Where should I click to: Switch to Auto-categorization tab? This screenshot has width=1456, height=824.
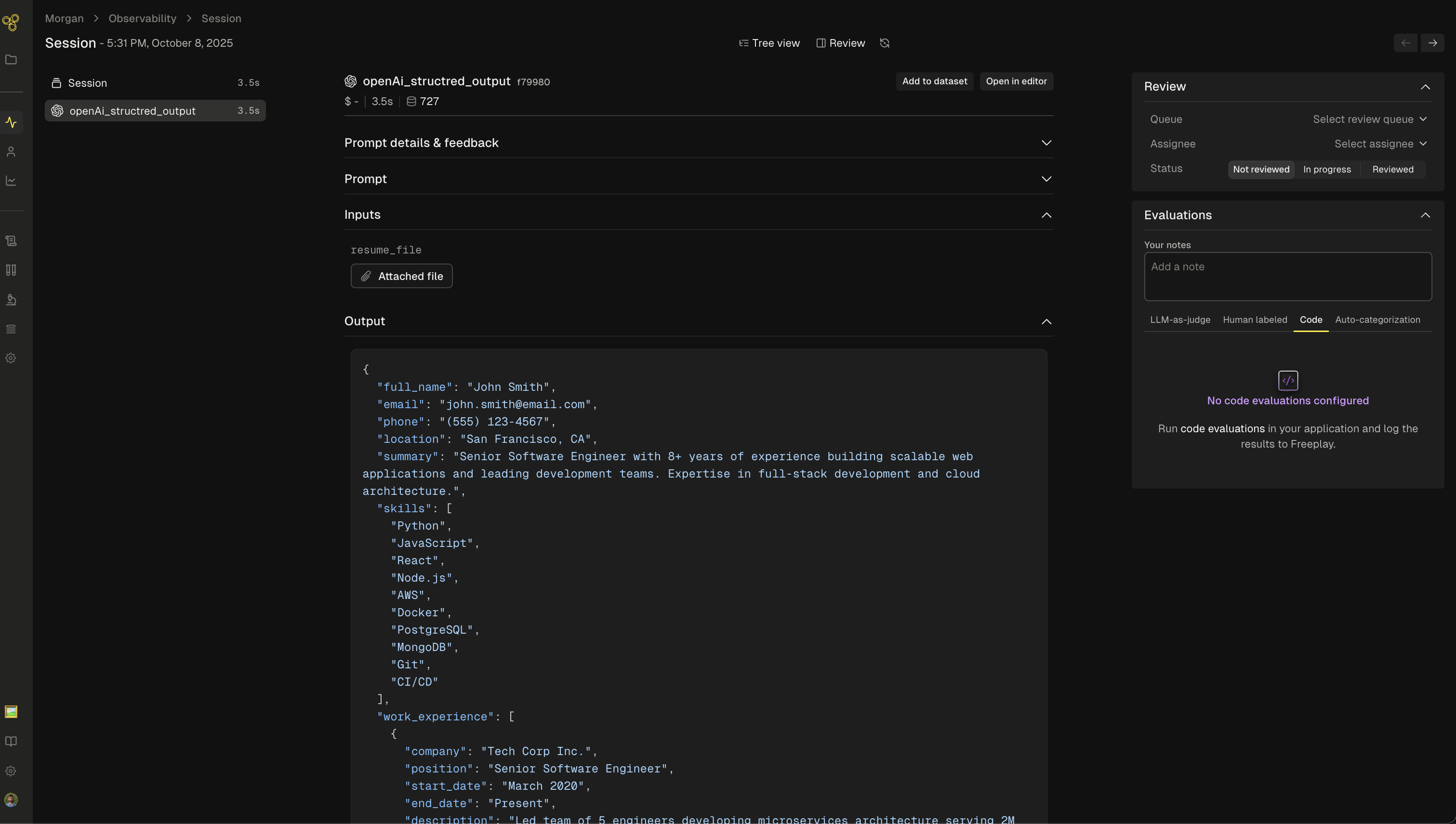click(1377, 320)
